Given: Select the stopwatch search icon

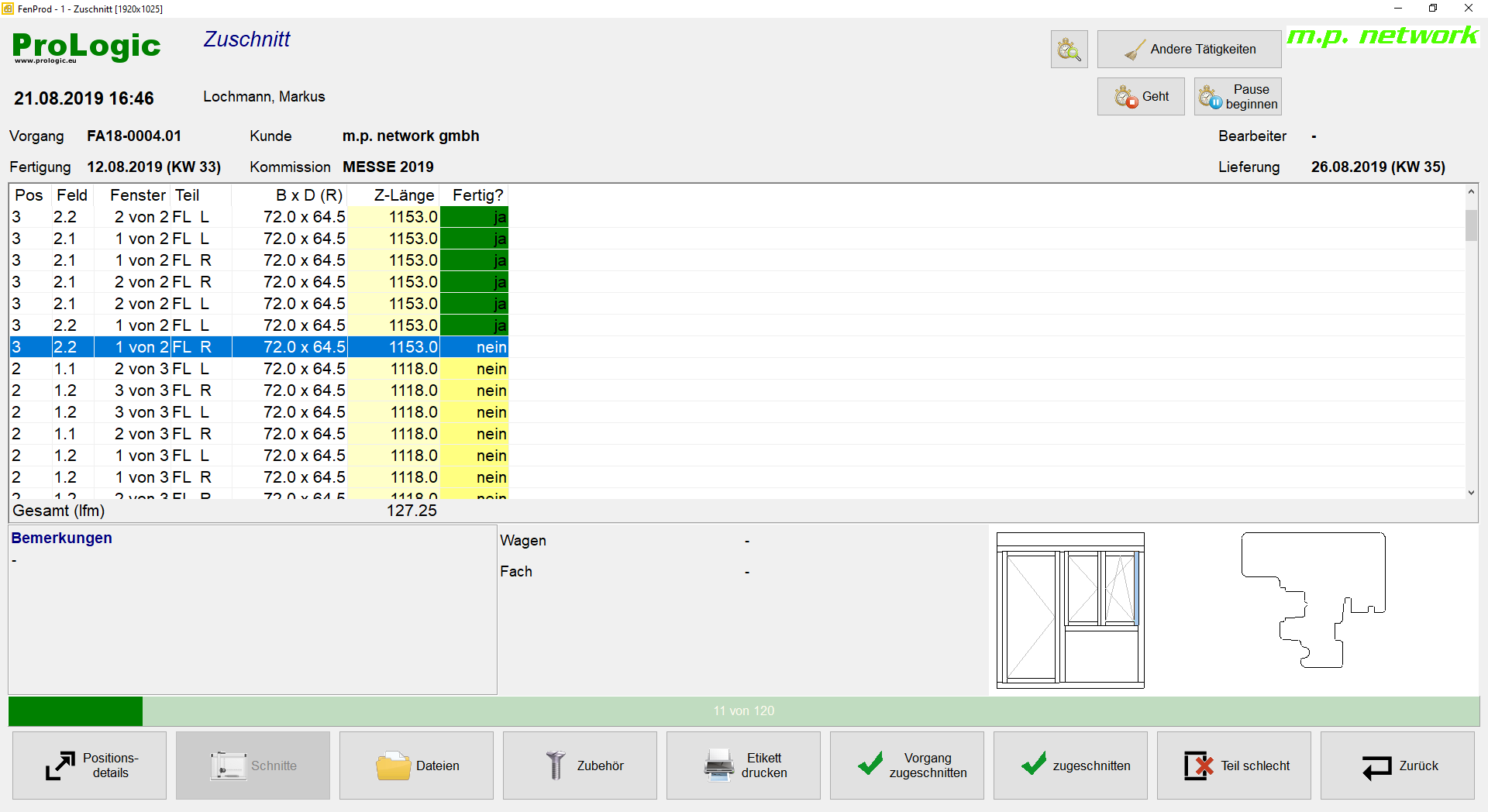Looking at the screenshot, I should point(1069,49).
